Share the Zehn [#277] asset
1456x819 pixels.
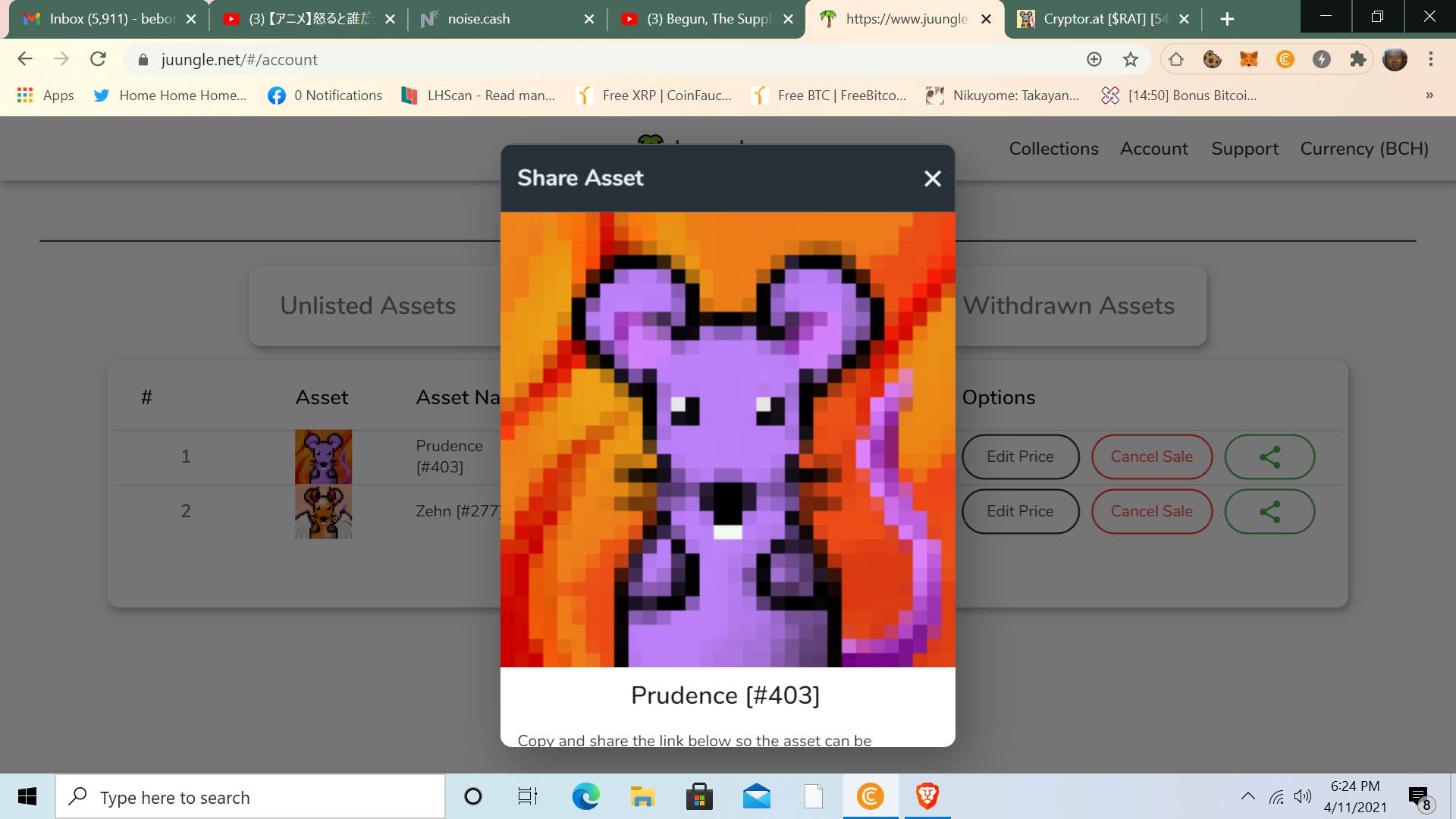point(1270,511)
